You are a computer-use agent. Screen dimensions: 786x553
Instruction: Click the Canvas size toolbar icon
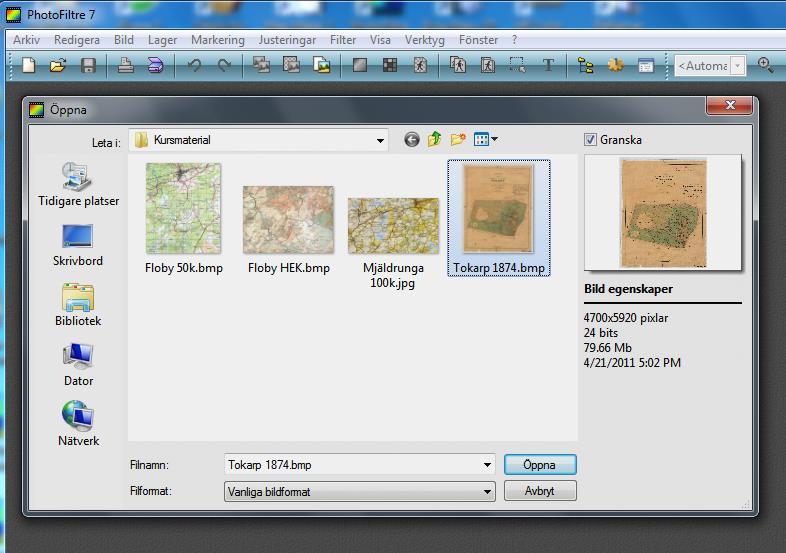pyautogui.click(x=291, y=65)
